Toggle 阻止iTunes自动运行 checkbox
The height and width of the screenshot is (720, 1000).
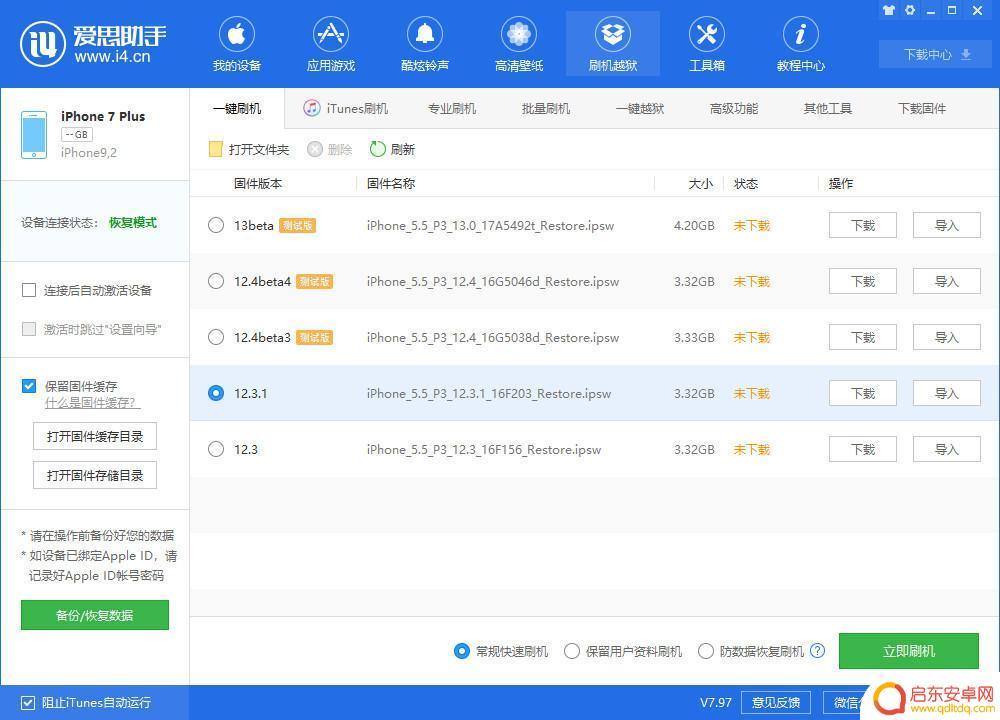27,703
